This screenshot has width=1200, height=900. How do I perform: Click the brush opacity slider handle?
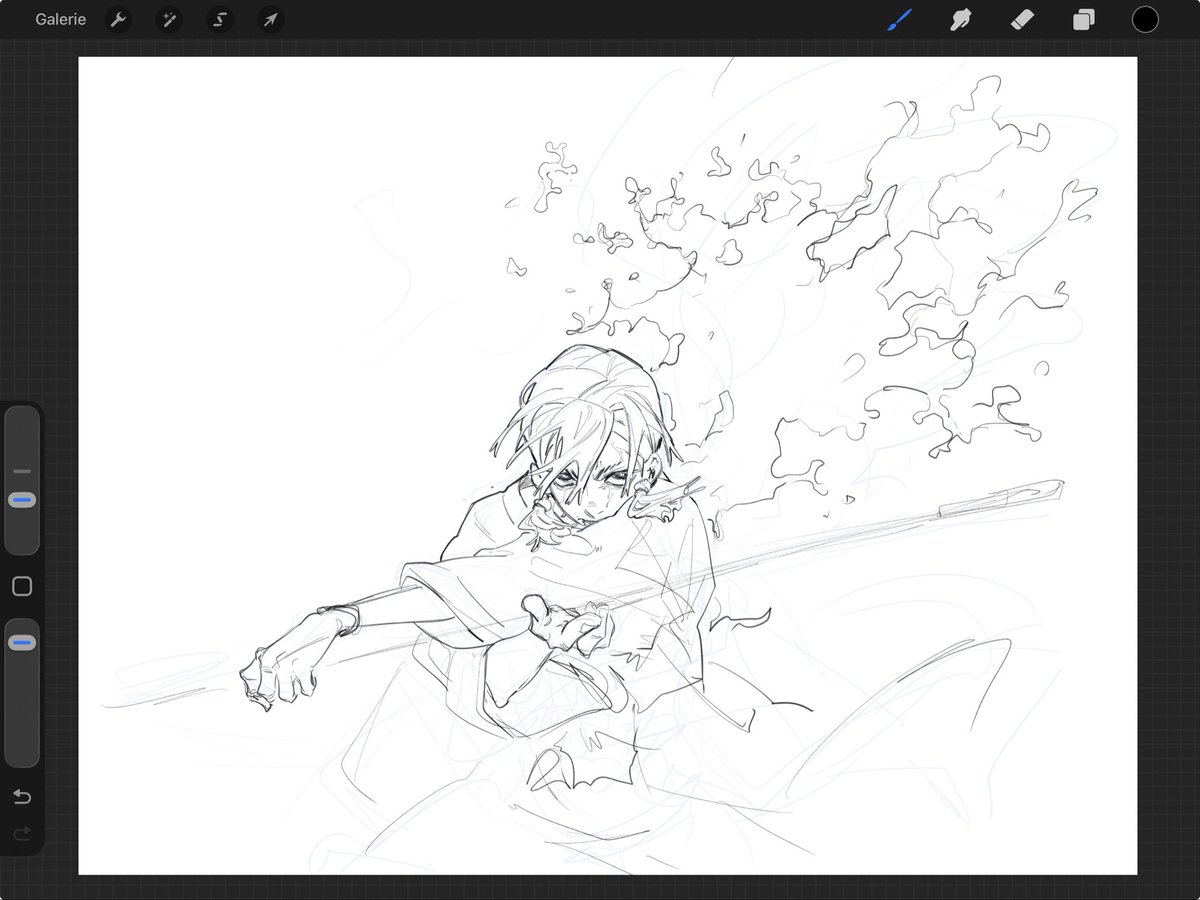click(22, 642)
